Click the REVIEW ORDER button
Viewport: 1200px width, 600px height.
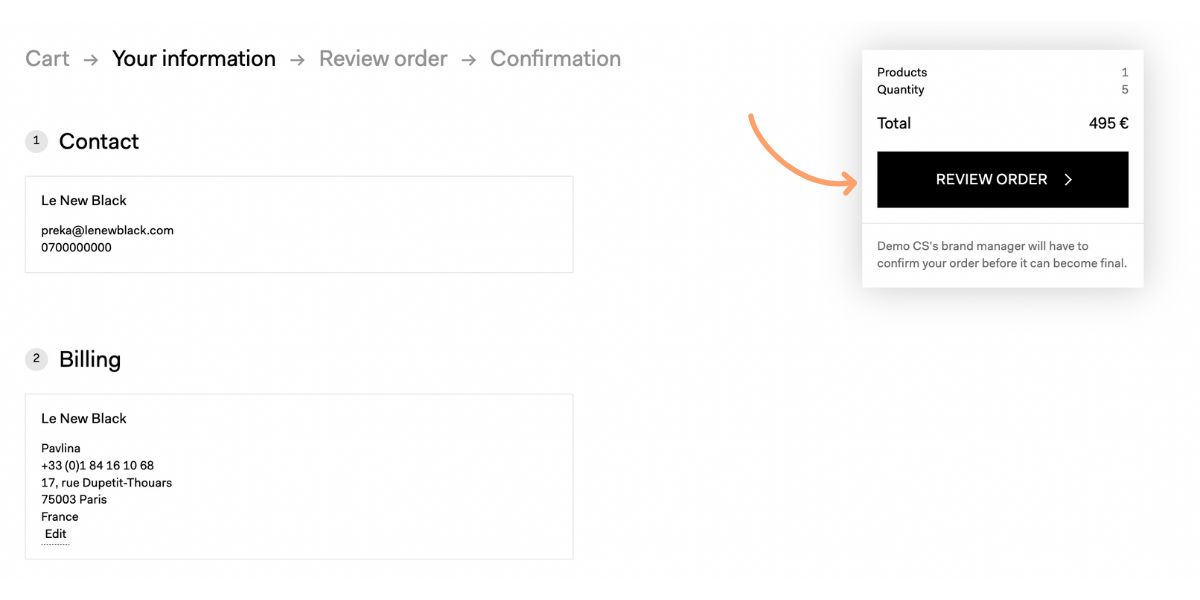[1003, 180]
